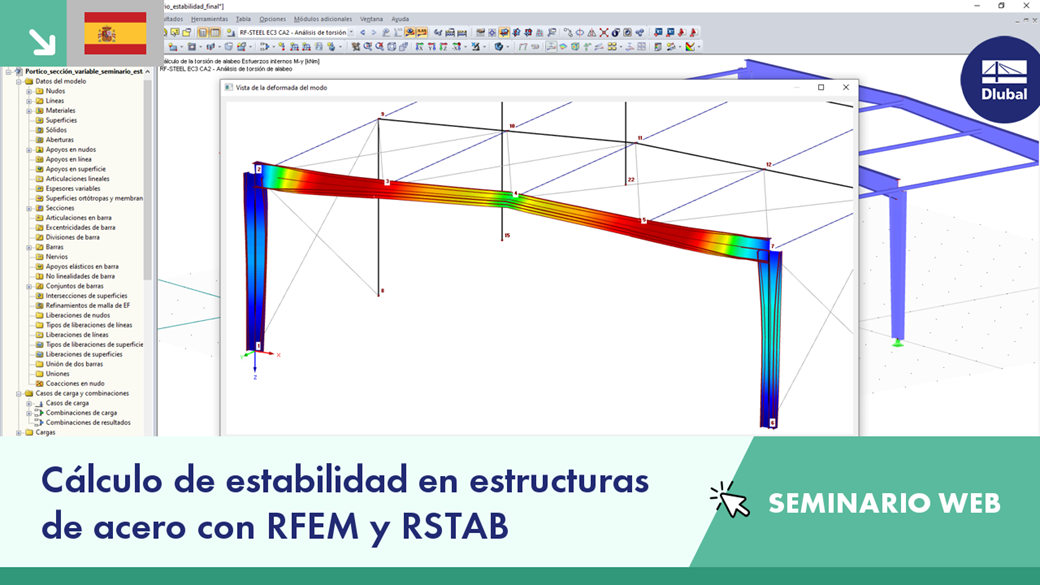1040x585 pixels.
Task: Click 'RF-STEEL EC3 CA2 - Análisis de torsión de alabeo' label
Action: point(226,69)
